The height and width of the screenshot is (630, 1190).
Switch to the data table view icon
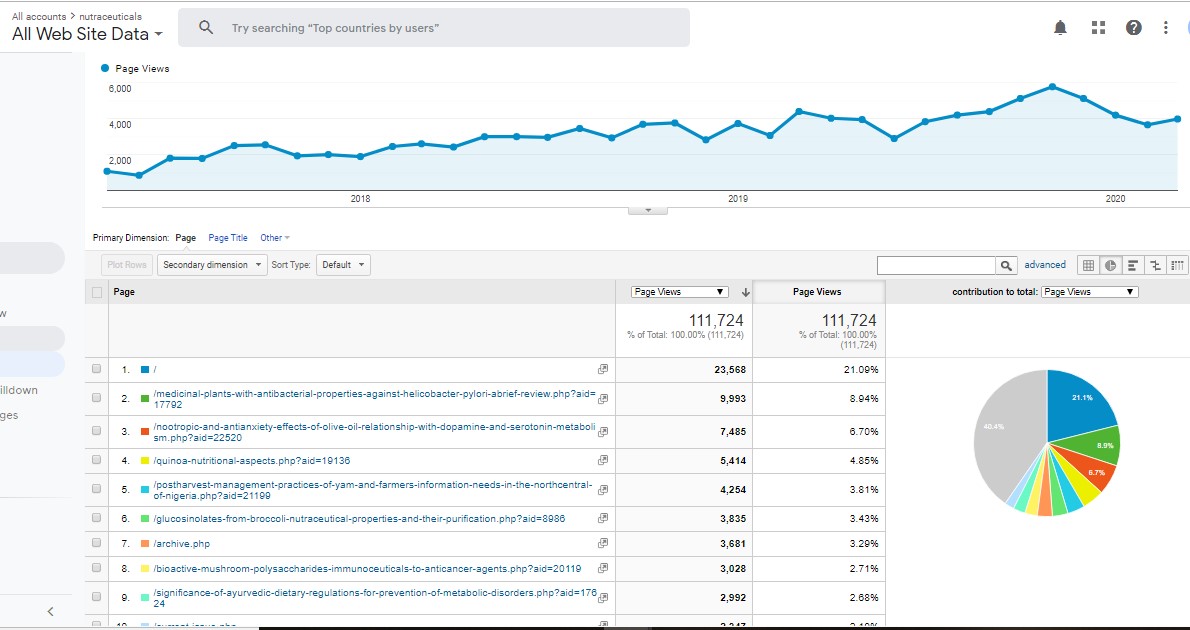coord(1089,265)
